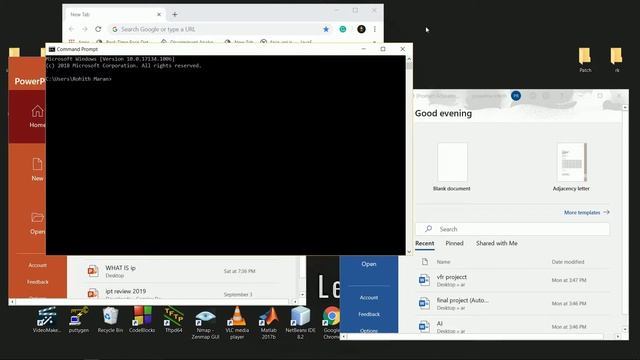Screen dimensions: 640x360
Task: Open Chrome's three-dot menu
Action: pyautogui.click(x=375, y=29)
